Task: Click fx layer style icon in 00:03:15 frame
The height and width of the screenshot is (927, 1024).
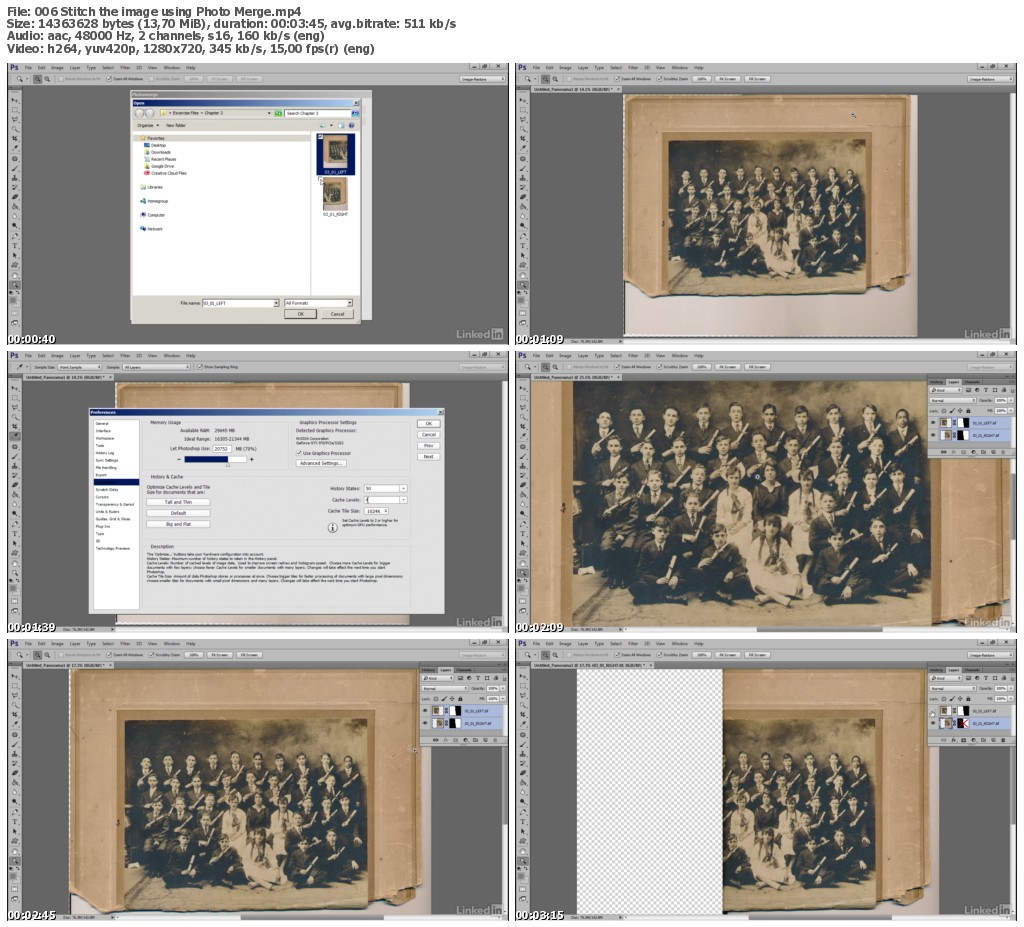Action: click(x=953, y=740)
